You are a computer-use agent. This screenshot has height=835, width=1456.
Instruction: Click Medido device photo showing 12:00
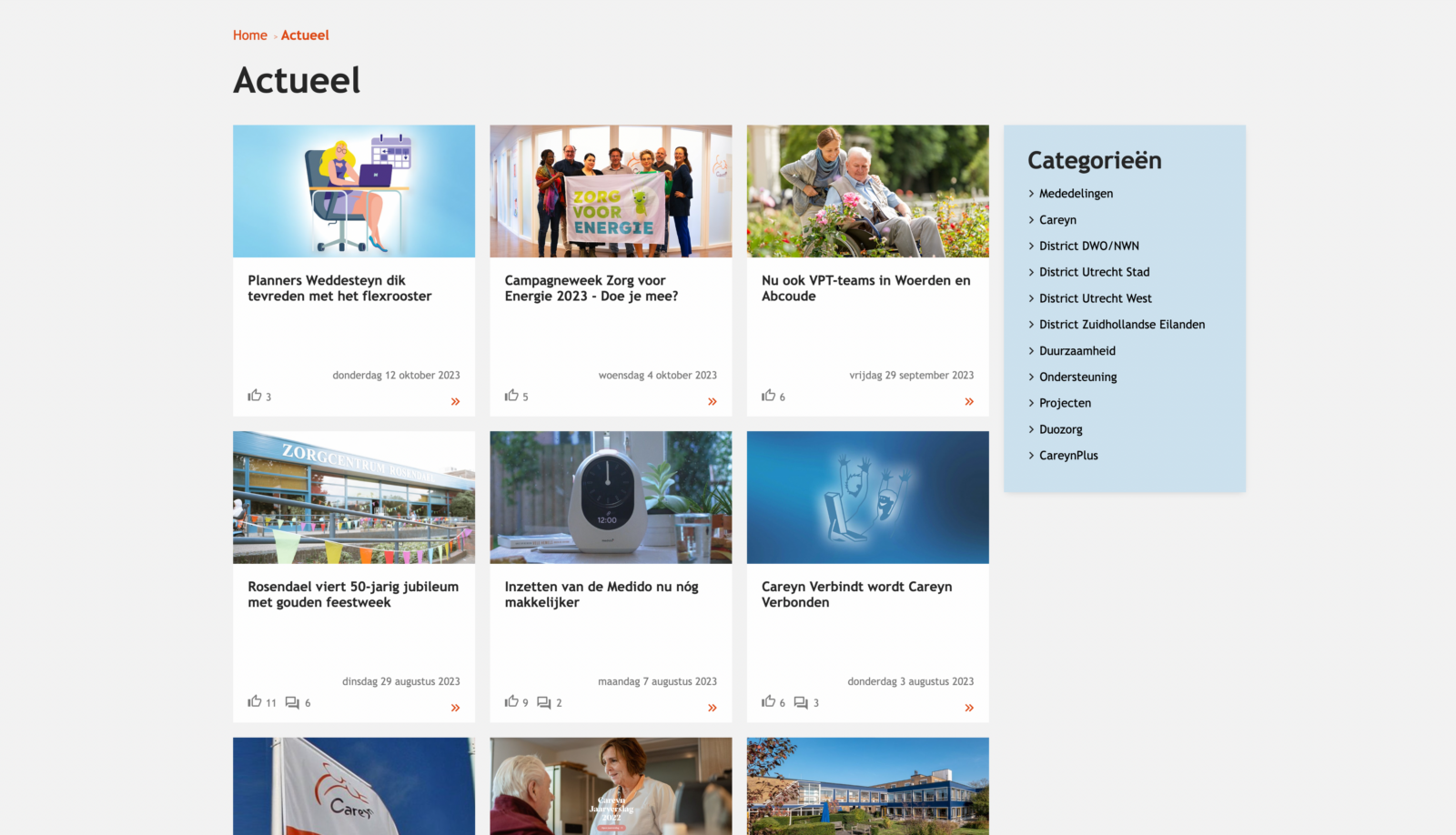[x=611, y=498]
